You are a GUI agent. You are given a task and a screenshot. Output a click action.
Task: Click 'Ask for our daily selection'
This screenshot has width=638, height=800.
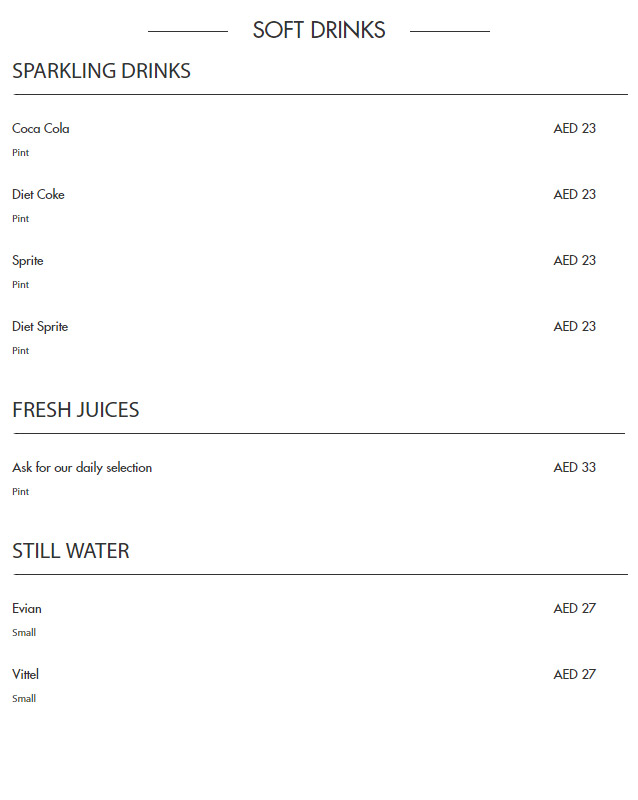(x=82, y=467)
